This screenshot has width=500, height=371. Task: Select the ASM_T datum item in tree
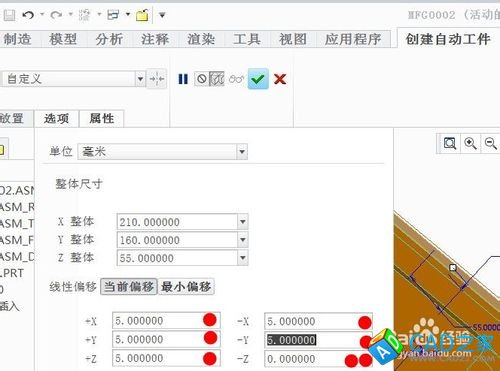(17, 223)
